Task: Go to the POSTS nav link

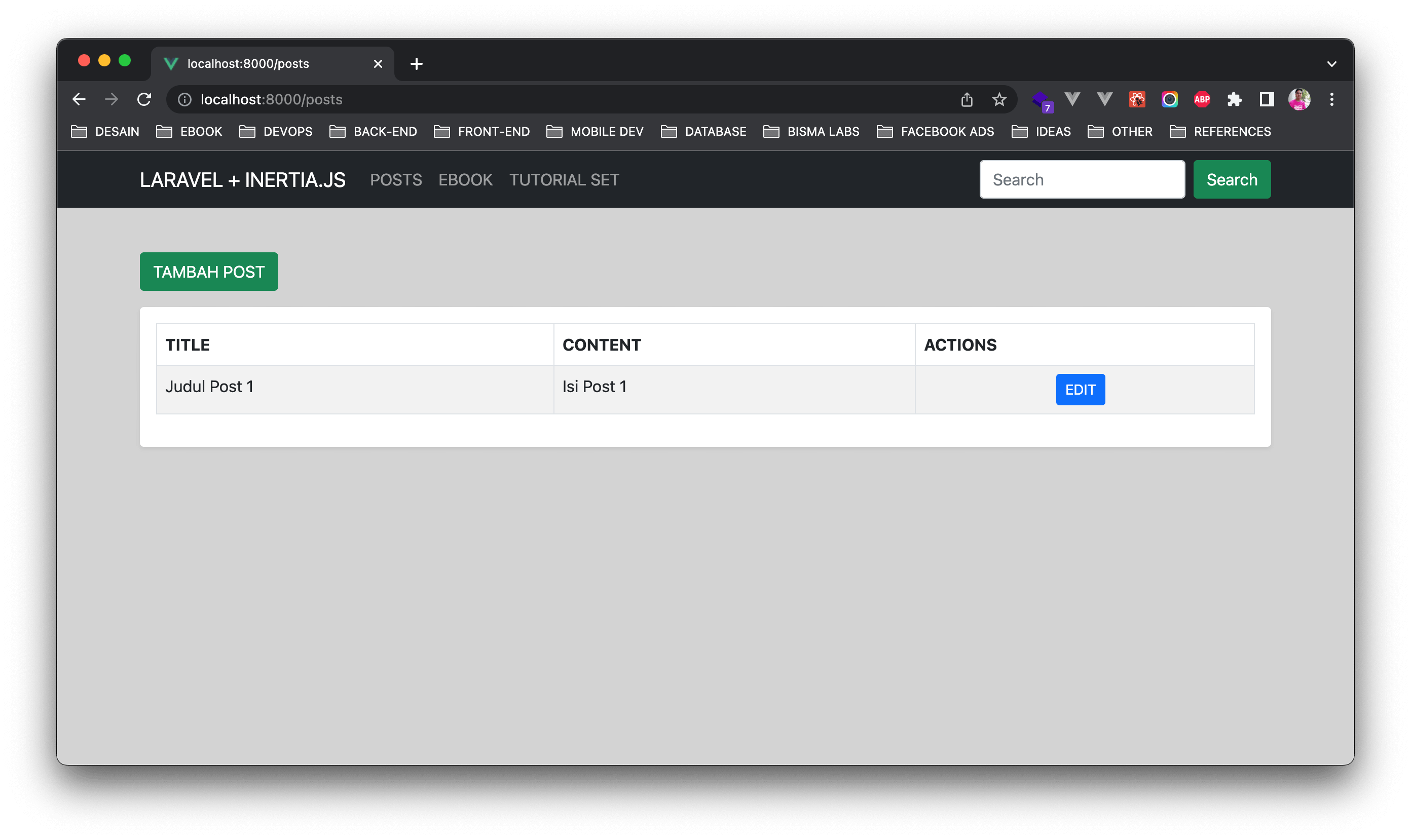Action: coord(396,180)
